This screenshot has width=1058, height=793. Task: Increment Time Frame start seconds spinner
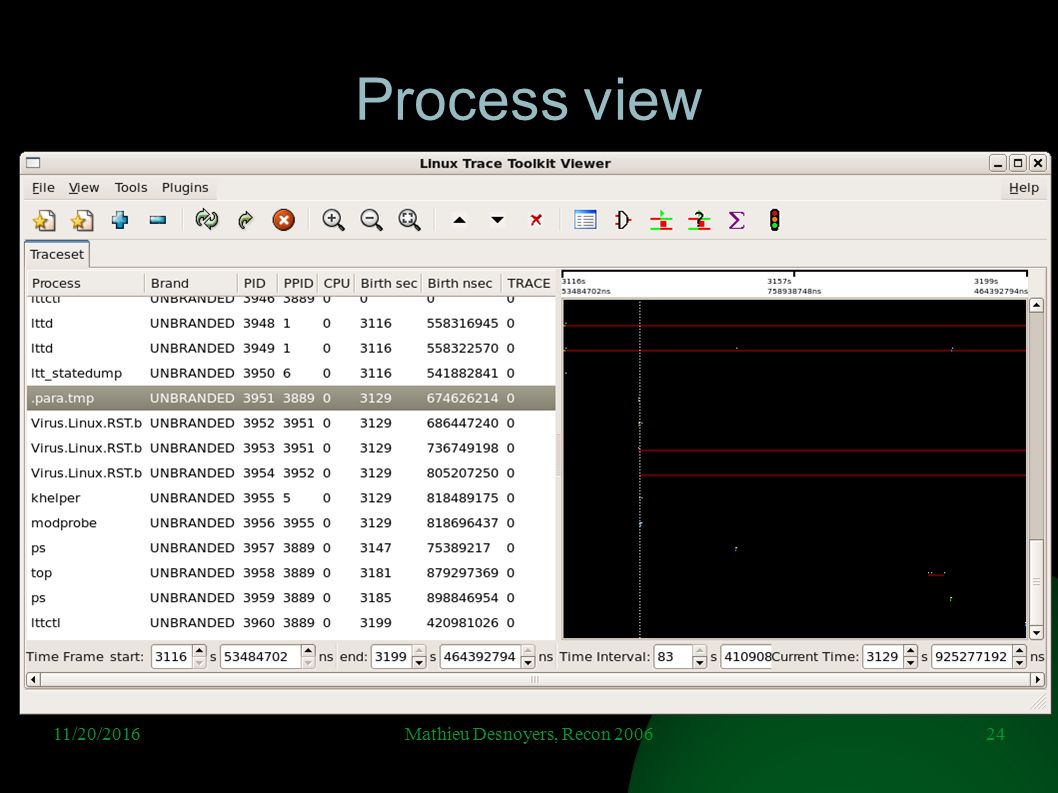tap(199, 651)
